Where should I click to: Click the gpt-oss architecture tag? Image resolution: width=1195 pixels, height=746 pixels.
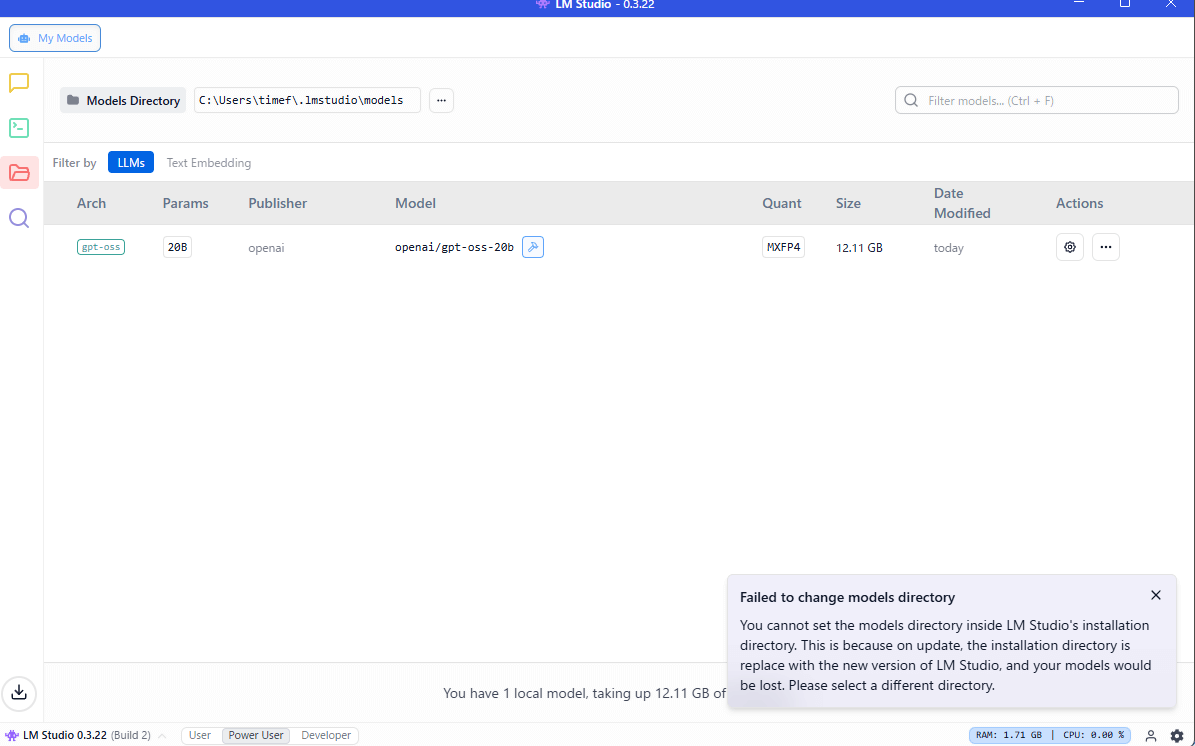(101, 247)
